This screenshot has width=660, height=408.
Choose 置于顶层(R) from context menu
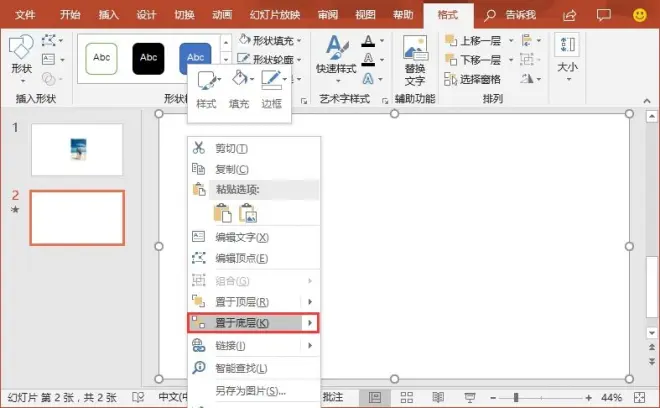pyautogui.click(x=244, y=301)
